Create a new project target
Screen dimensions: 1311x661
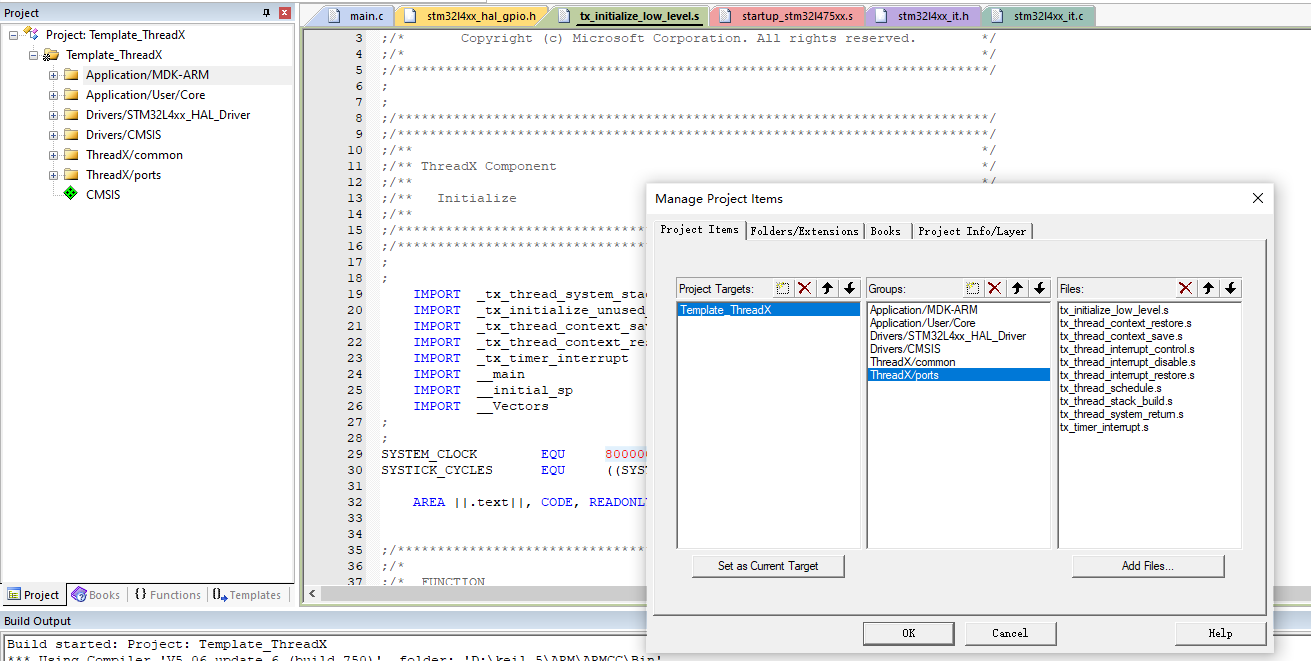783,288
